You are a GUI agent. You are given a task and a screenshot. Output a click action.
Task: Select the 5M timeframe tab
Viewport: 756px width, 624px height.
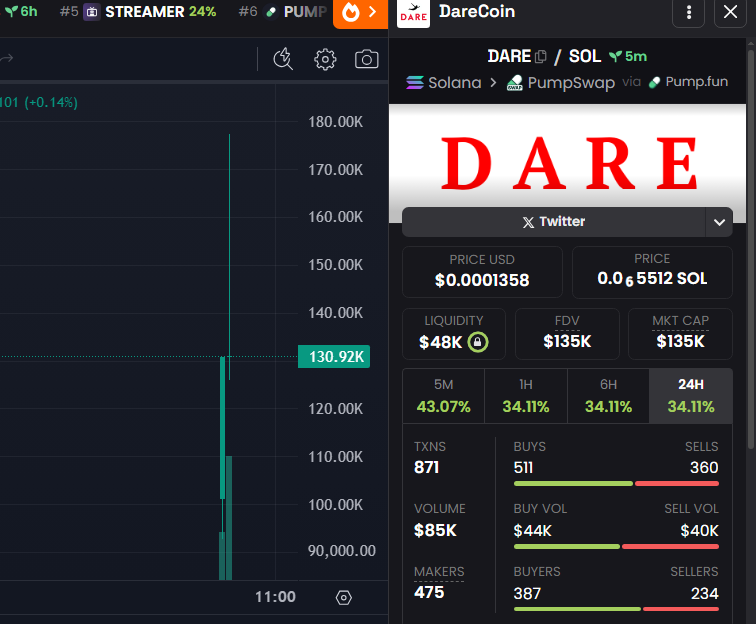click(444, 396)
